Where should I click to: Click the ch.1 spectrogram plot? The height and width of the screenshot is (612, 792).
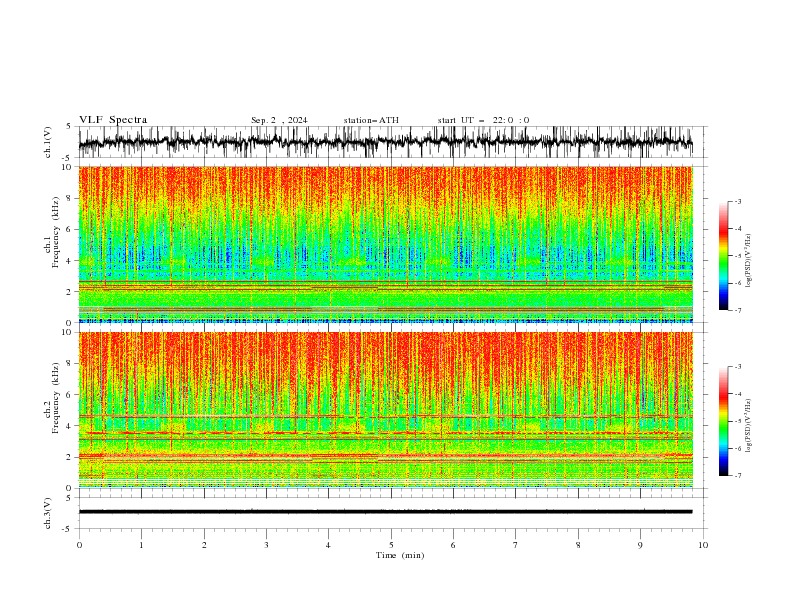pos(386,244)
